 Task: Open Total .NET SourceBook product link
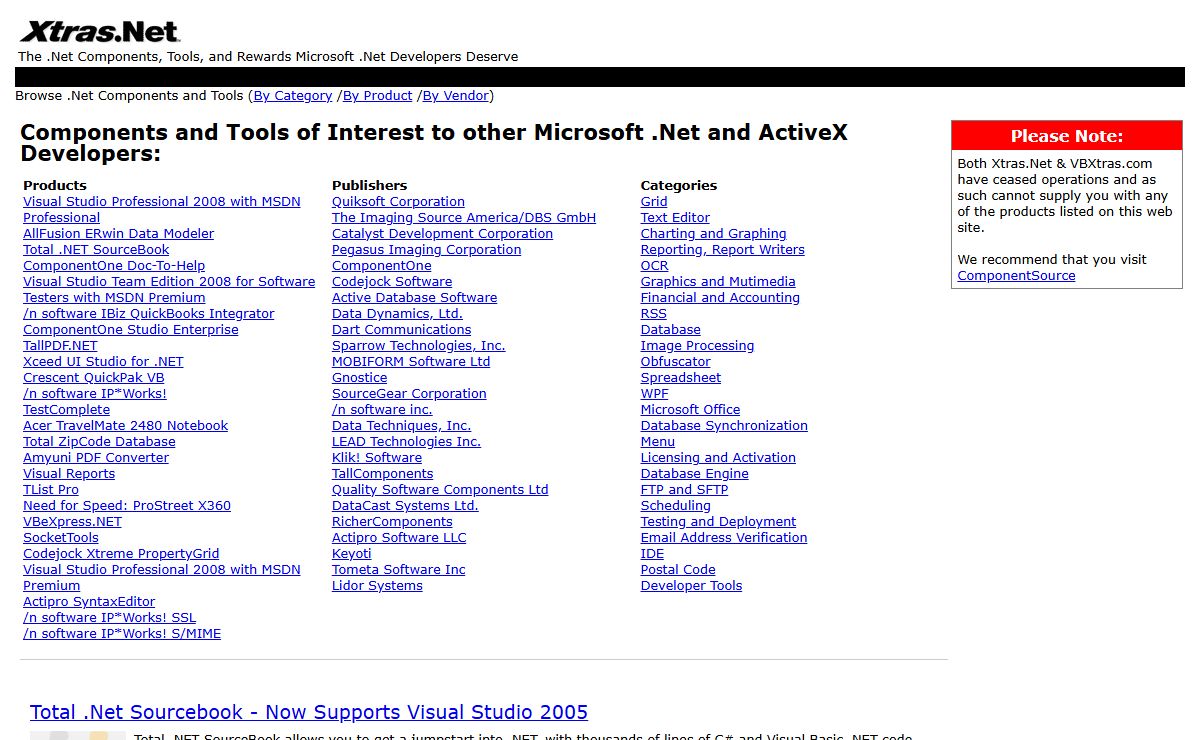point(96,250)
